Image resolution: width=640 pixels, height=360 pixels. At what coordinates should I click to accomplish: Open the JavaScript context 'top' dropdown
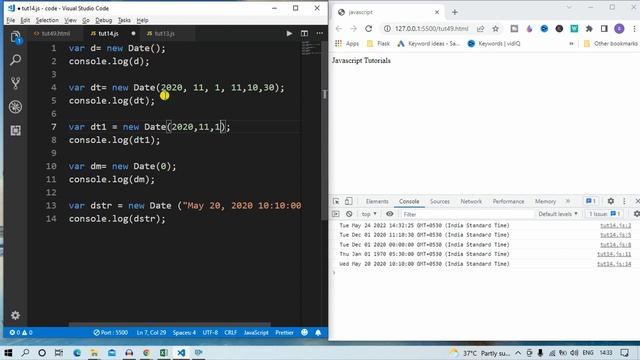tap(369, 214)
